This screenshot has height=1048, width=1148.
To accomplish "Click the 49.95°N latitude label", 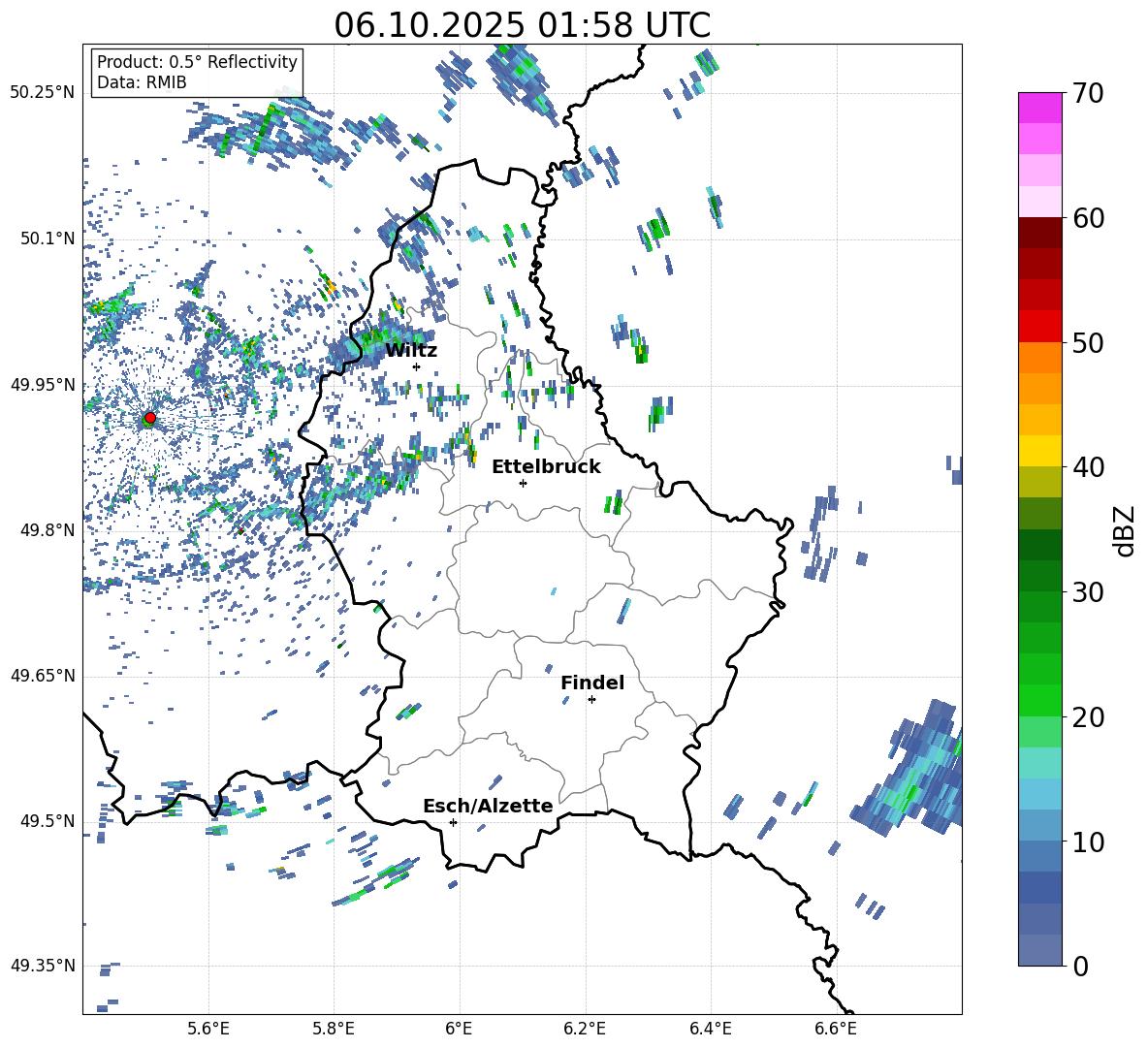I will (43, 385).
